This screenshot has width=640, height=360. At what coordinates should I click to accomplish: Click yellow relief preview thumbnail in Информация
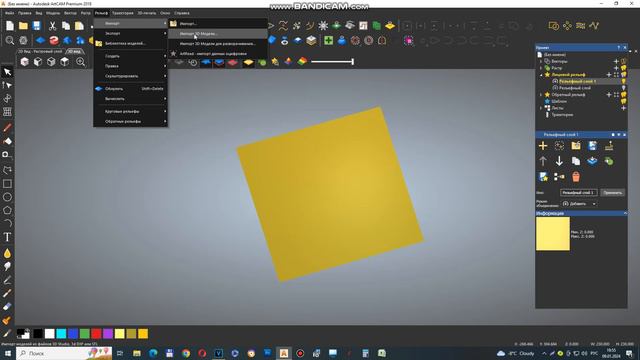pos(553,233)
